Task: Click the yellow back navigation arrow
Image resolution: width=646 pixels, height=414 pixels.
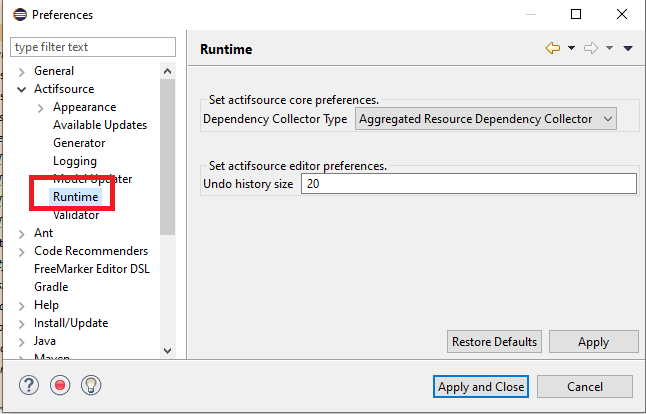Action: [552, 49]
